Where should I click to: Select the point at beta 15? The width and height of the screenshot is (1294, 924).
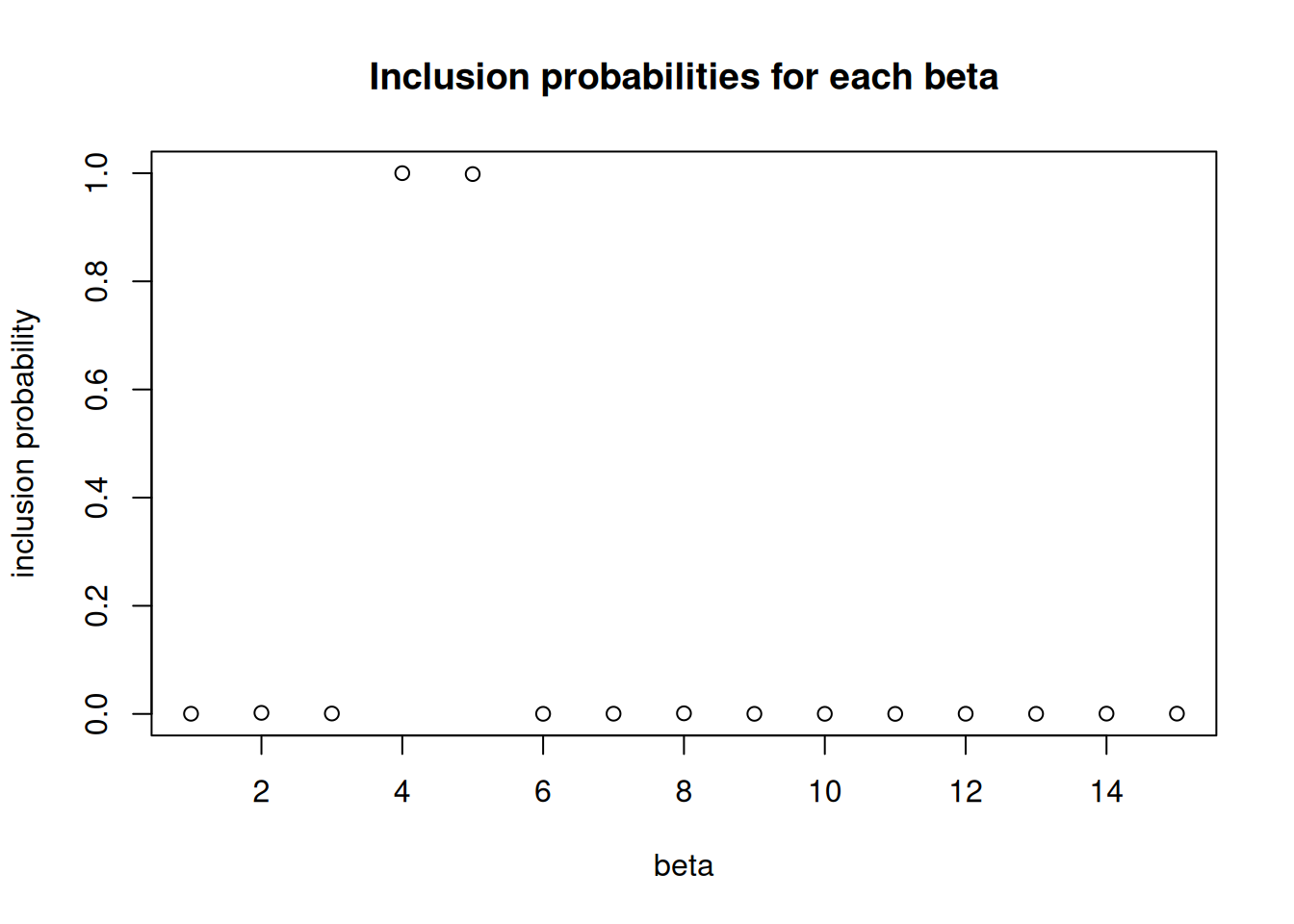[1177, 713]
